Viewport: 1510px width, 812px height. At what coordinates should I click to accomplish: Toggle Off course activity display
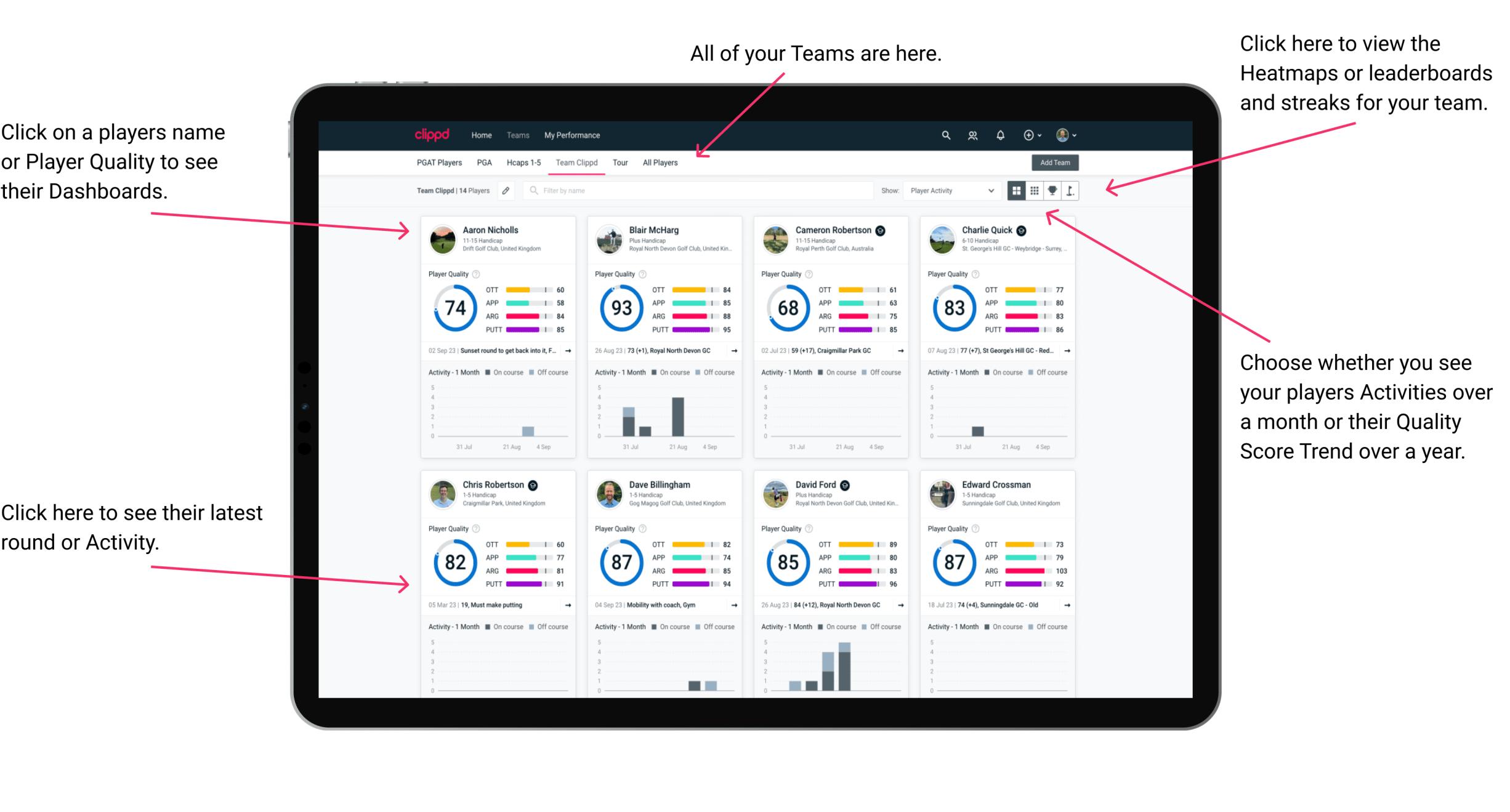(556, 372)
